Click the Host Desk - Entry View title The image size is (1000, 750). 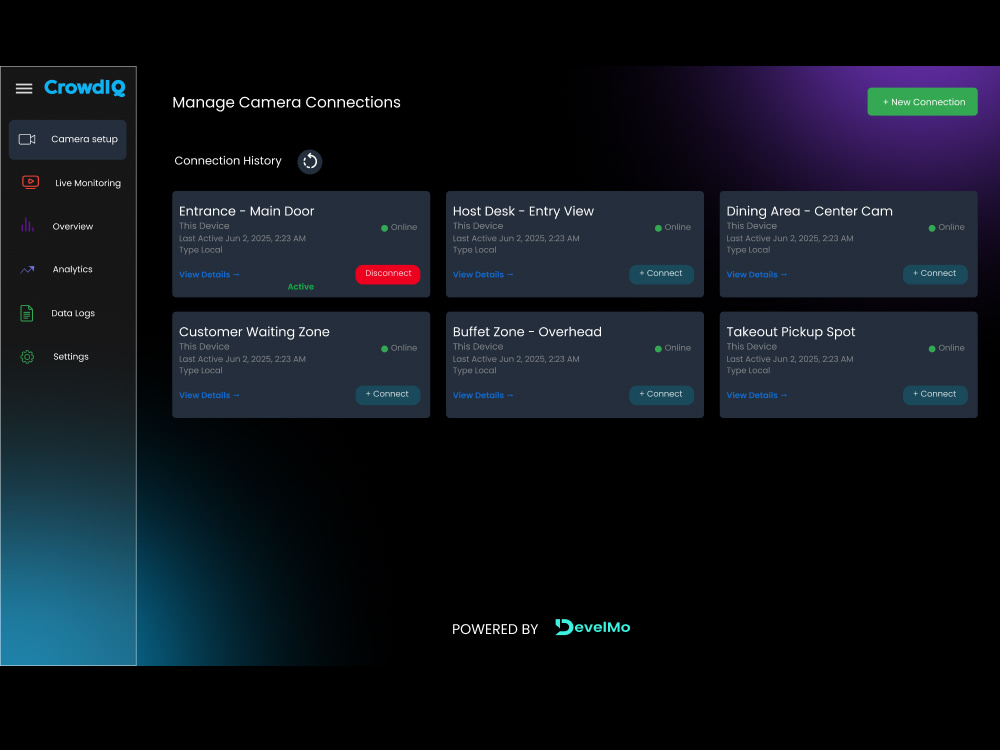coord(523,211)
